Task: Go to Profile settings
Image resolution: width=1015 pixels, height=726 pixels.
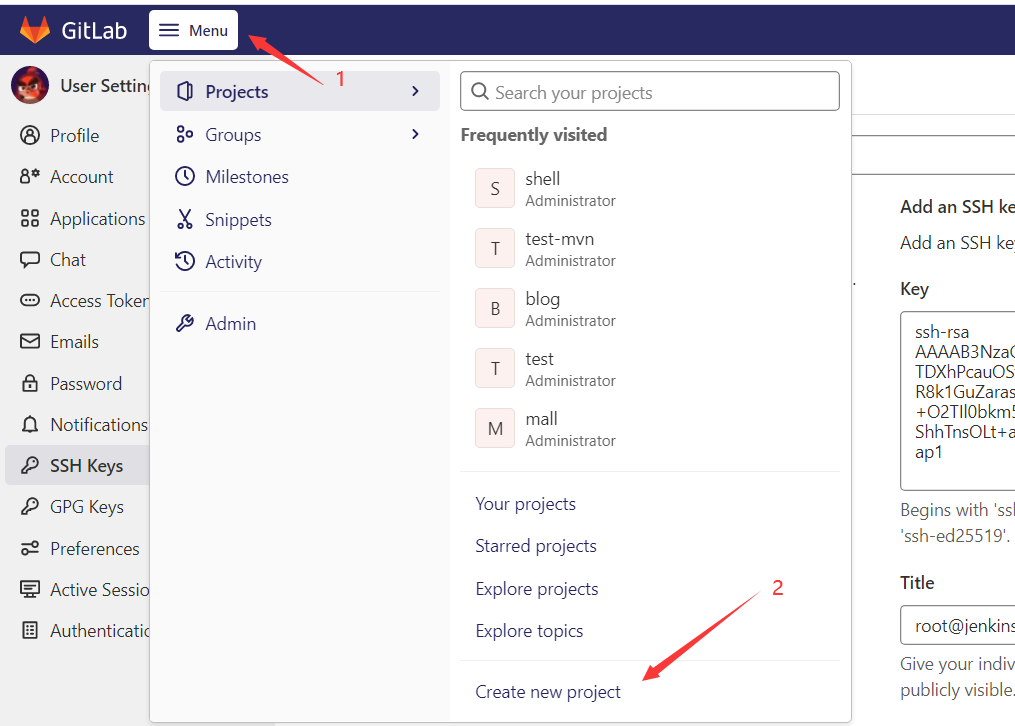Action: pyautogui.click(x=74, y=135)
